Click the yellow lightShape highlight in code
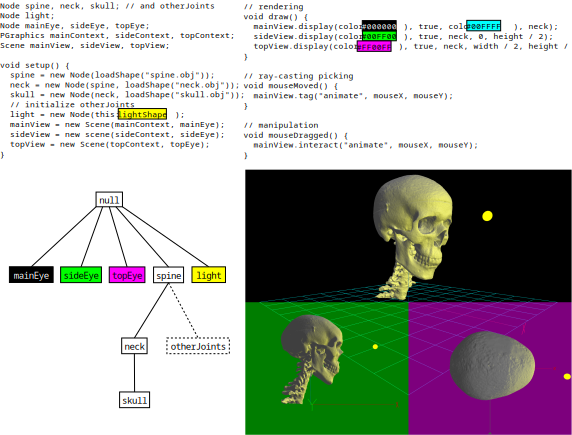 coord(143,114)
